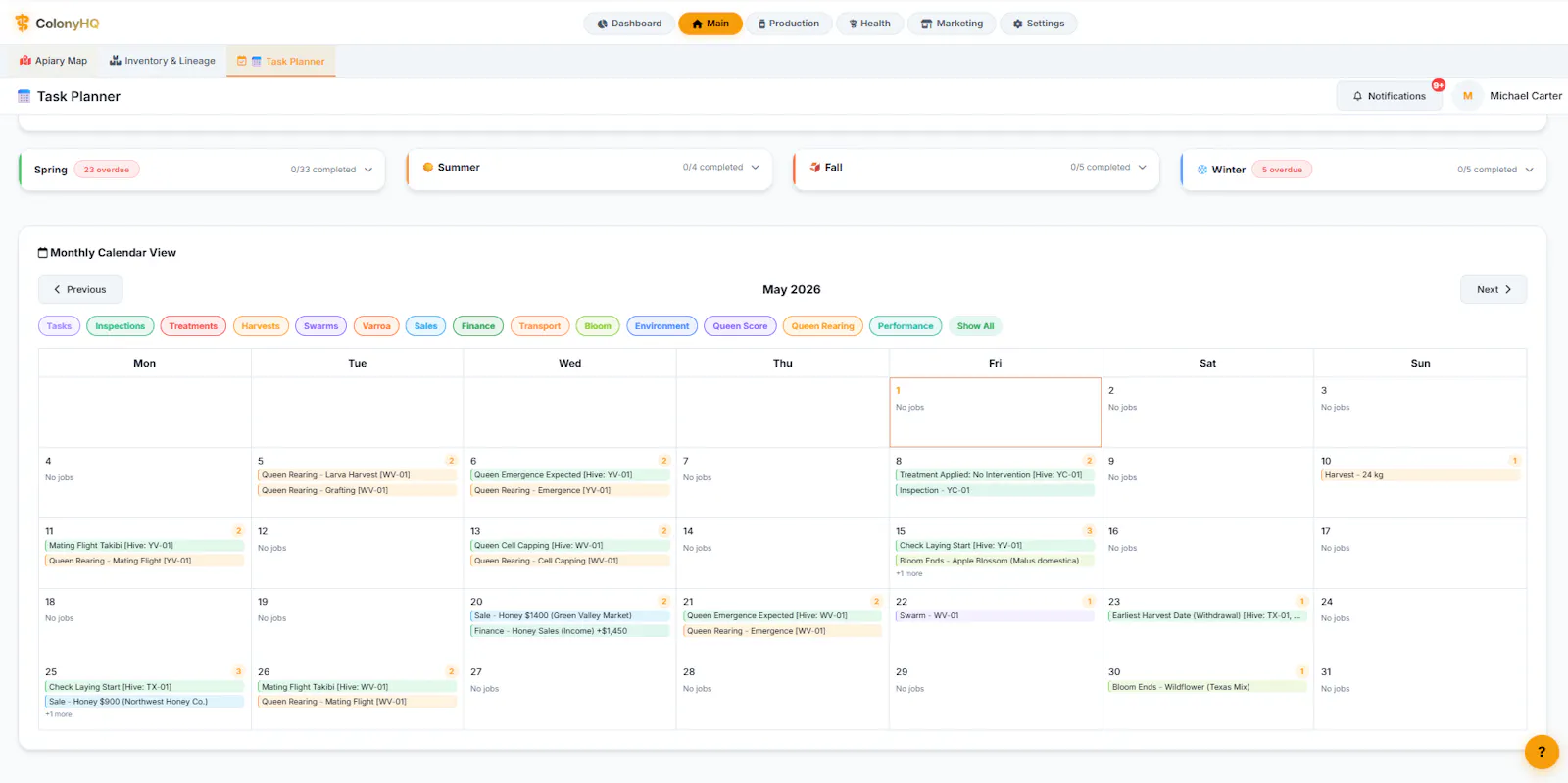
Task: Click the badge count 1 on May 10
Action: point(1514,461)
